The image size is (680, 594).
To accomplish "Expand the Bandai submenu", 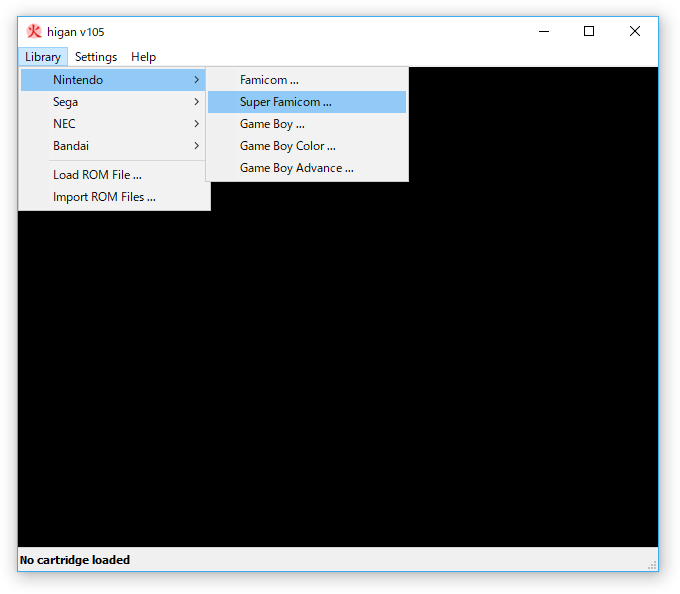I will [x=113, y=146].
